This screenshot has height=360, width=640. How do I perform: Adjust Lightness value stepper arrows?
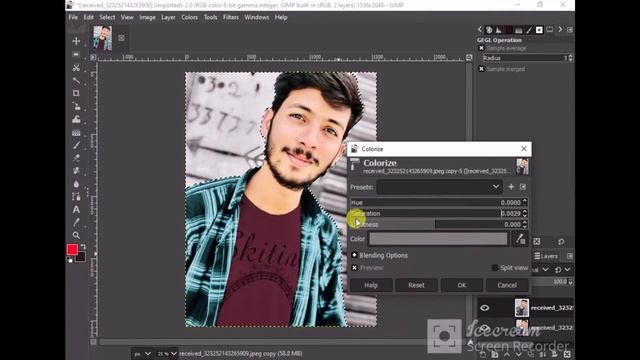525,224
